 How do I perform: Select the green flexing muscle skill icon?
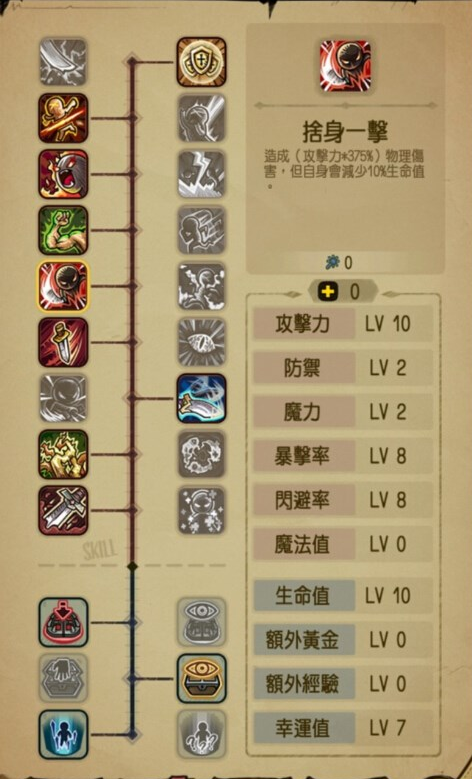pyautogui.click(x=63, y=231)
